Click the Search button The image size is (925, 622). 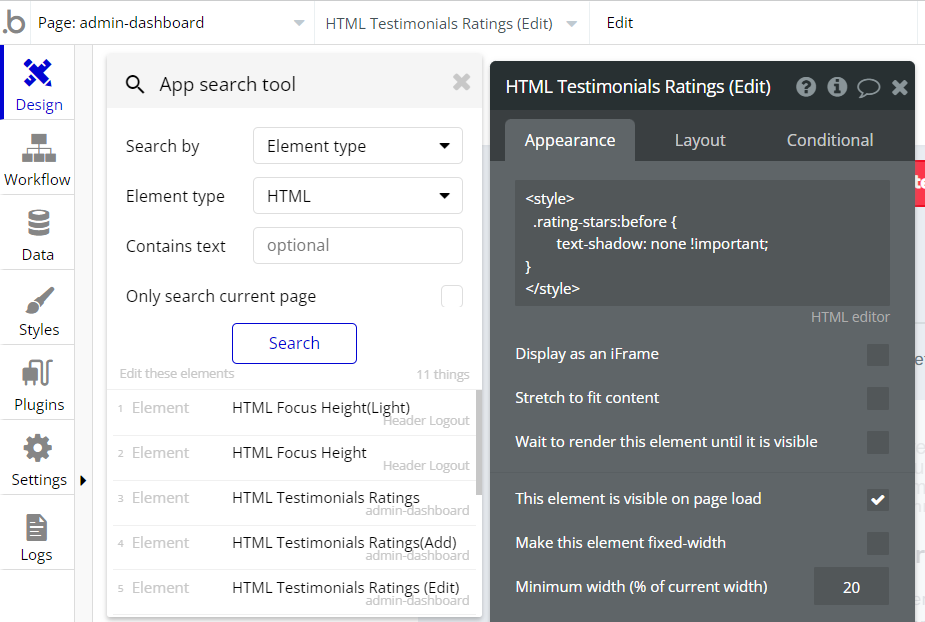pyautogui.click(x=294, y=343)
